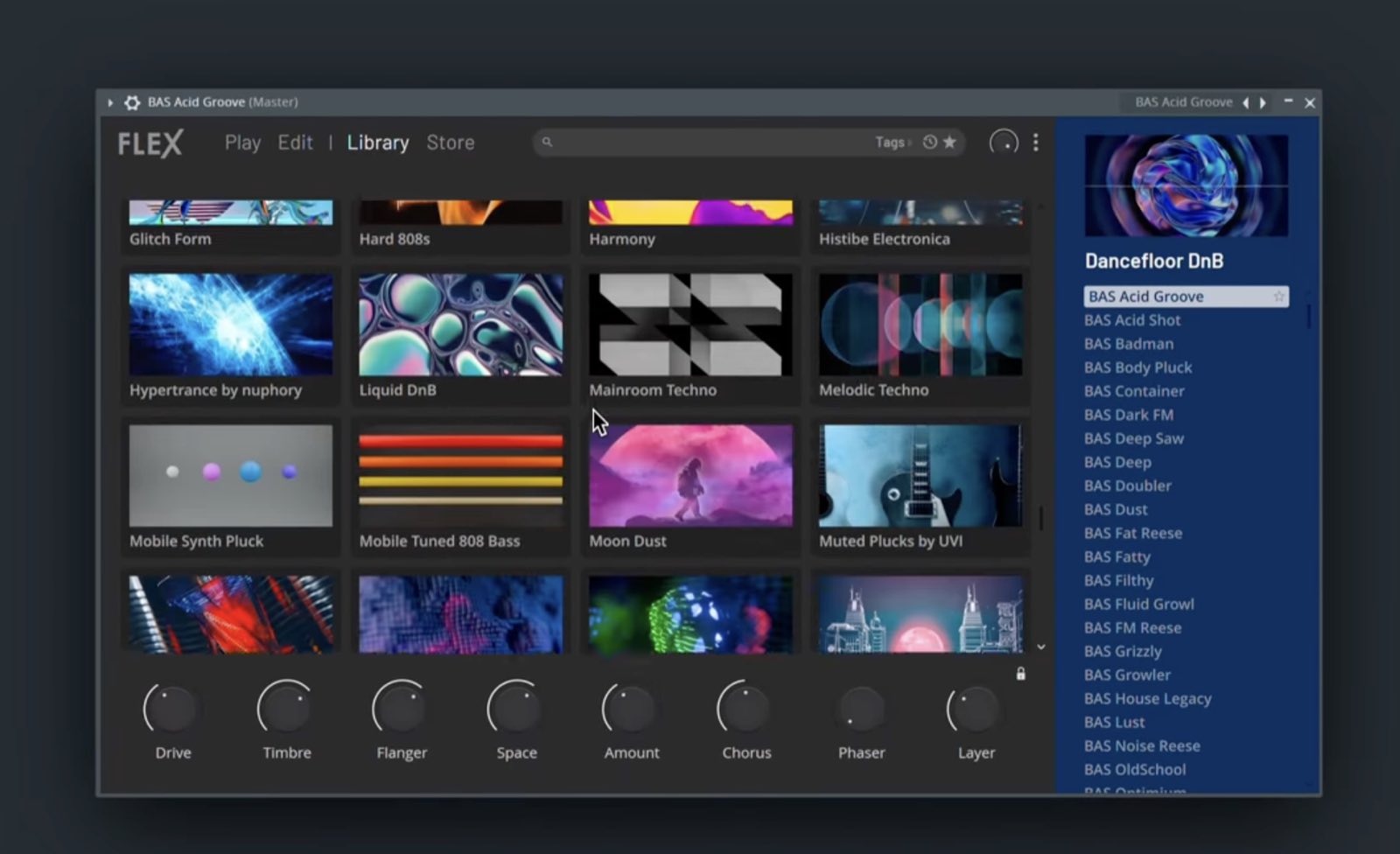Image resolution: width=1400 pixels, height=854 pixels.
Task: Click the Chorus macro knob
Action: tap(745, 708)
